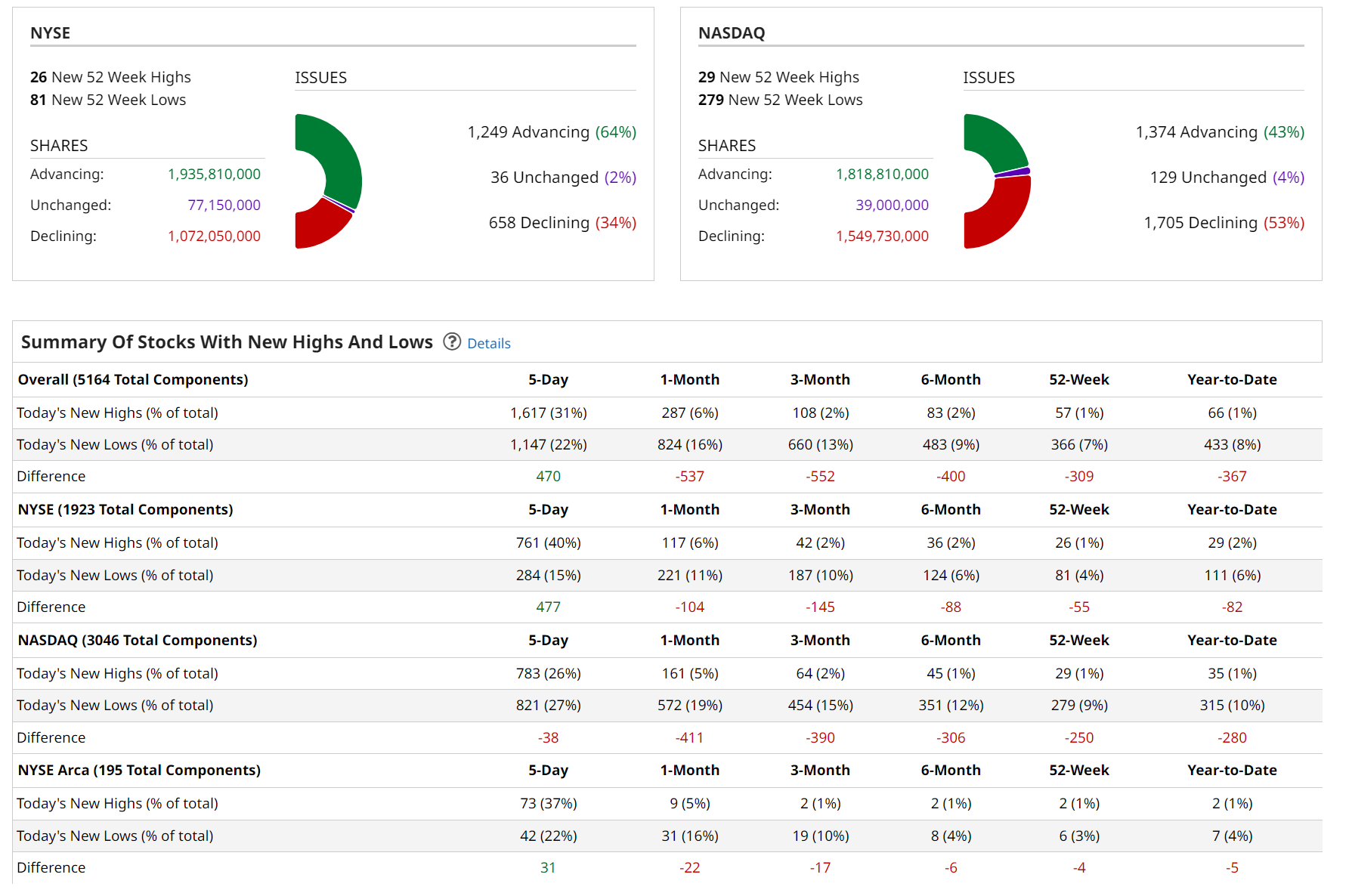
Task: Click 129 Unchanged (4%) label
Action: 1227,178
